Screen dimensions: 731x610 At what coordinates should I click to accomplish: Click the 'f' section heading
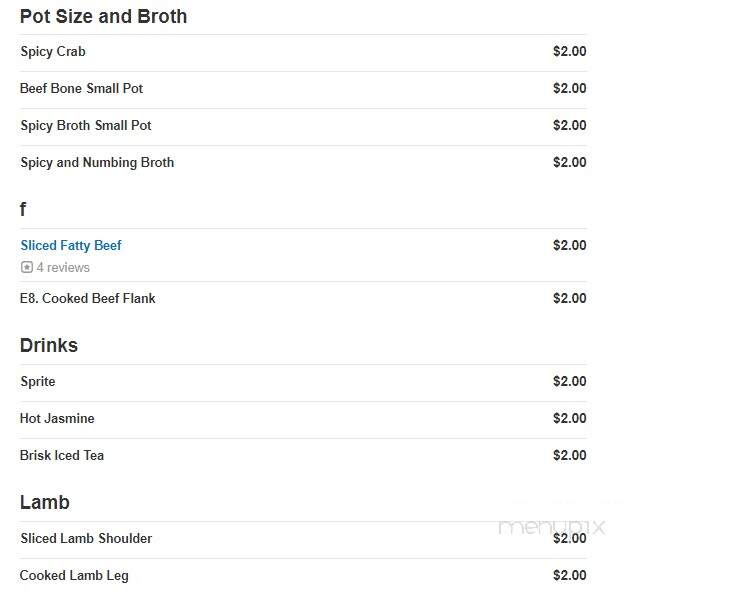coord(23,209)
